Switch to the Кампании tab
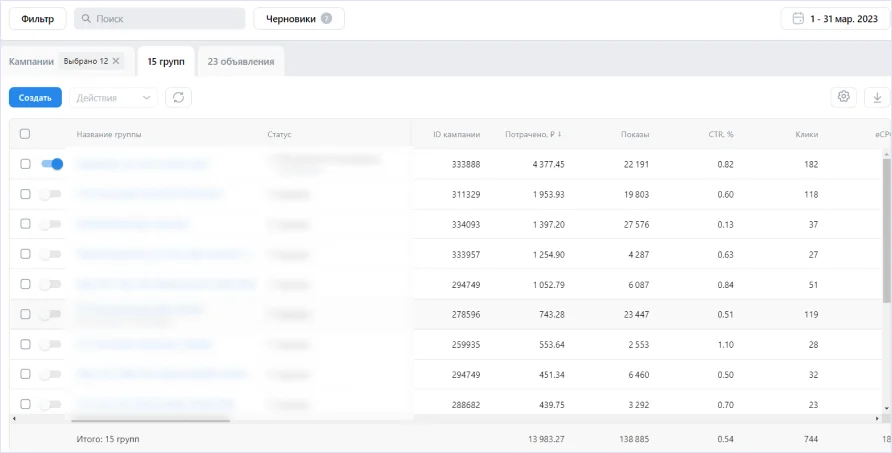The image size is (892, 453). 31,61
